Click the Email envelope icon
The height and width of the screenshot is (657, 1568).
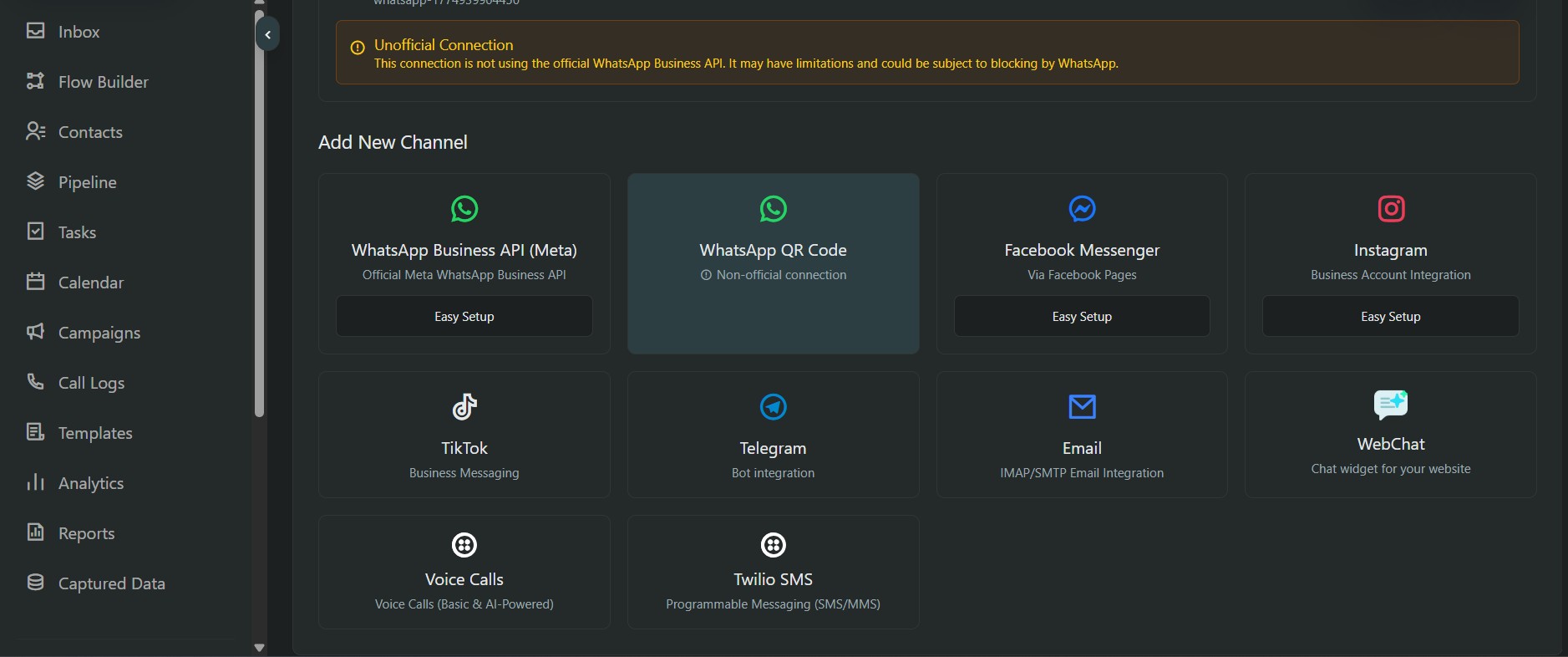tap(1082, 407)
